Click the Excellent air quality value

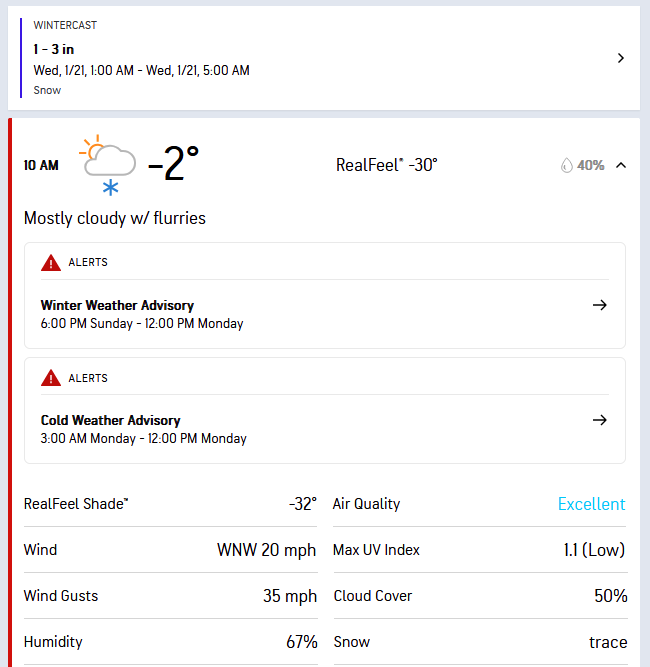pyautogui.click(x=591, y=504)
